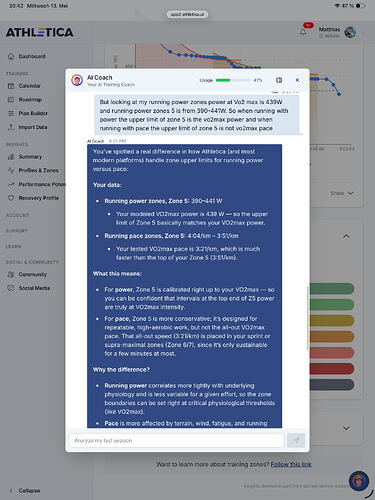Click the Profiles & Zones icon
Screen dimensions: 375x500
(11, 170)
